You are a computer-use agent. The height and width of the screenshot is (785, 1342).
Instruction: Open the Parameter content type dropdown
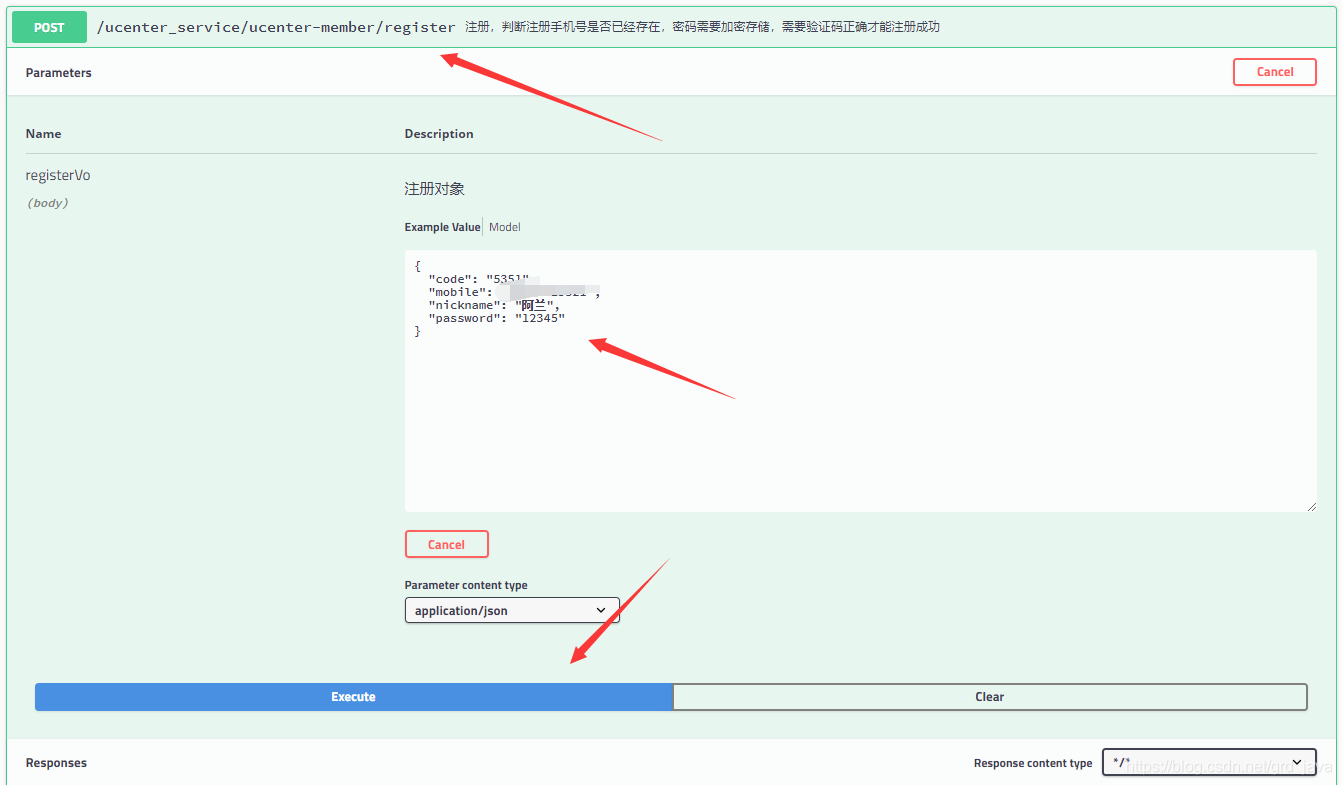[512, 610]
